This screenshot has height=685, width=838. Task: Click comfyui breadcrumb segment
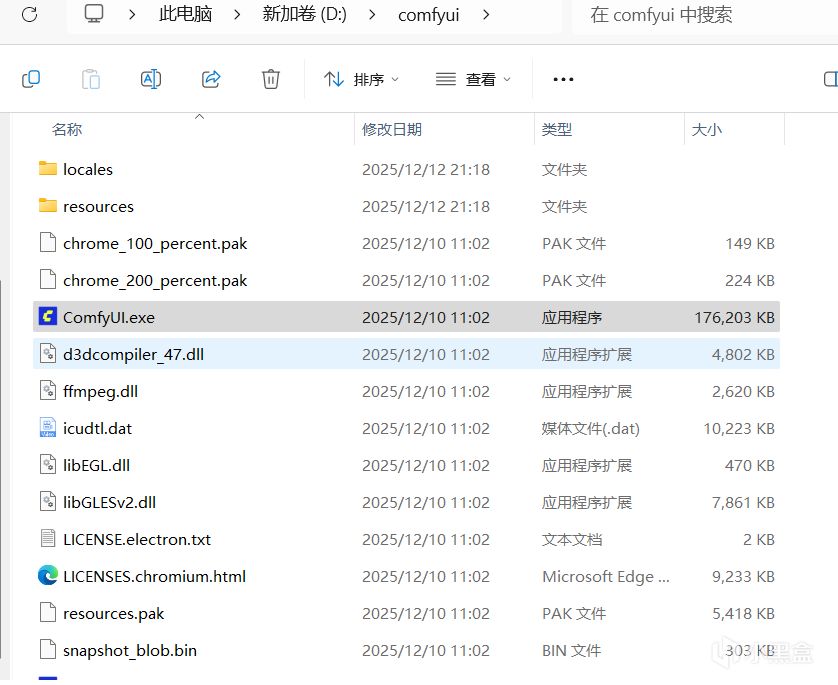(x=429, y=15)
